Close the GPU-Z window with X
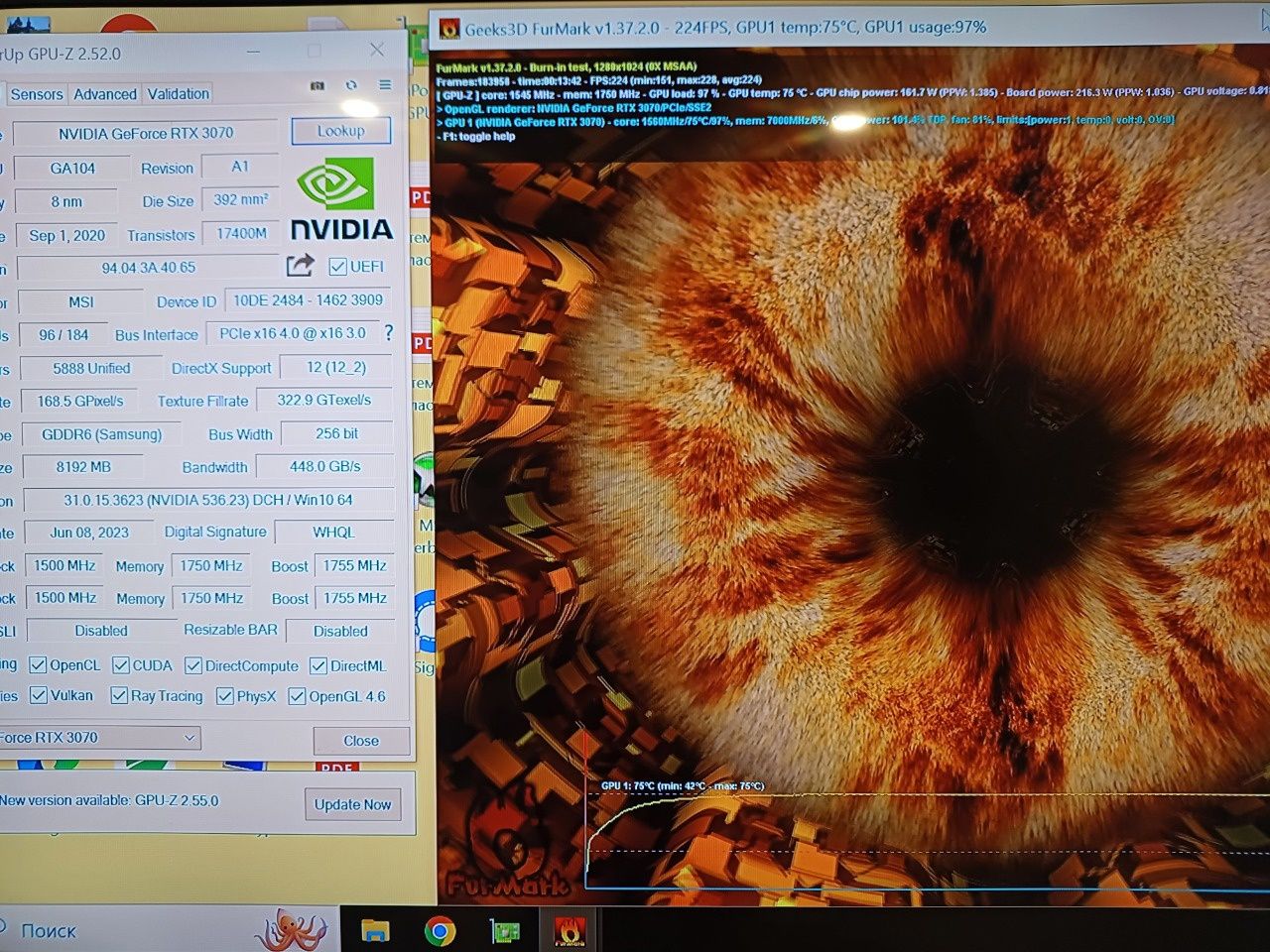The height and width of the screenshot is (952, 1270). click(x=377, y=50)
